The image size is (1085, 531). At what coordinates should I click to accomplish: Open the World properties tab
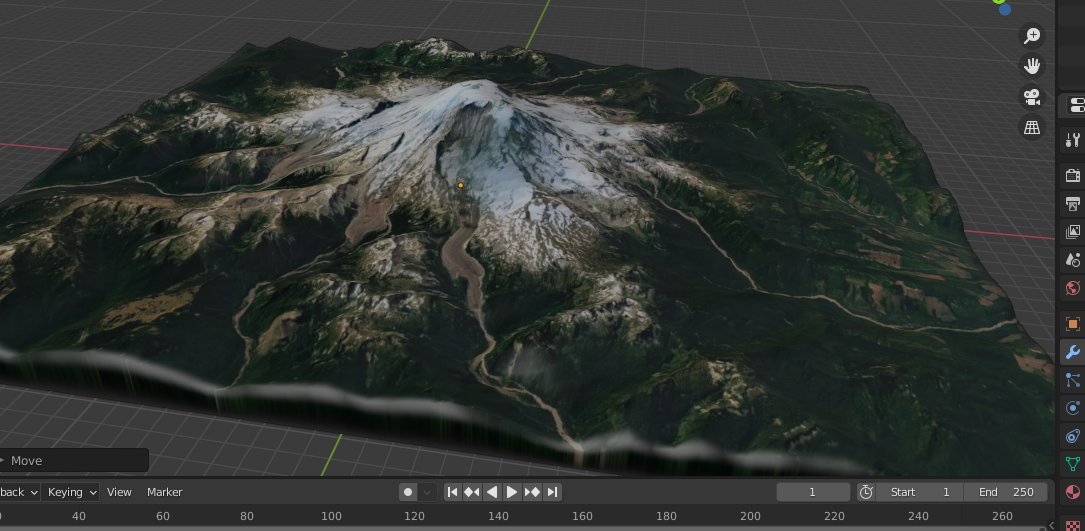click(1073, 288)
